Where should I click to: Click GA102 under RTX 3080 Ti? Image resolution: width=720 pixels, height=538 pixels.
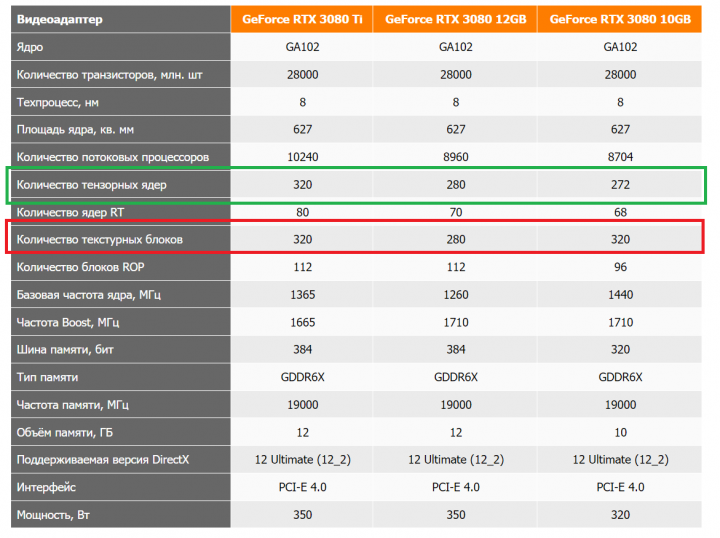click(x=303, y=47)
